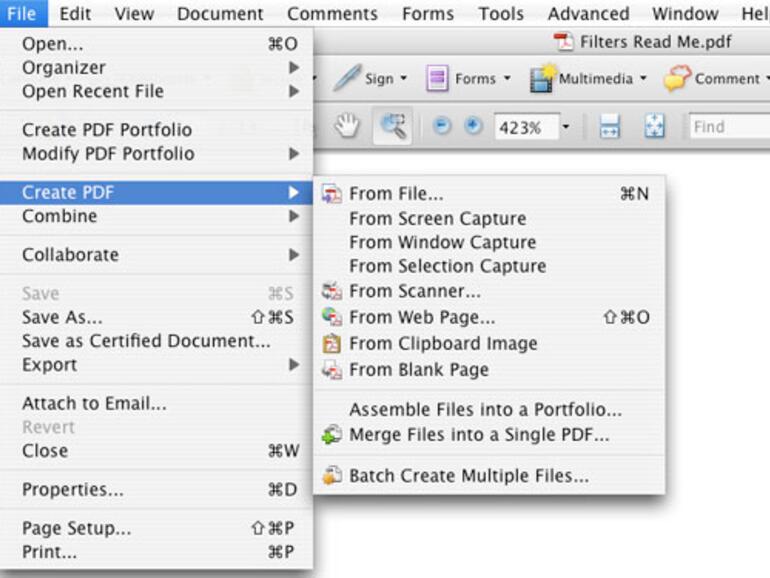The image size is (770, 578).
Task: Choose Save as Certified Document
Action: [x=146, y=341]
